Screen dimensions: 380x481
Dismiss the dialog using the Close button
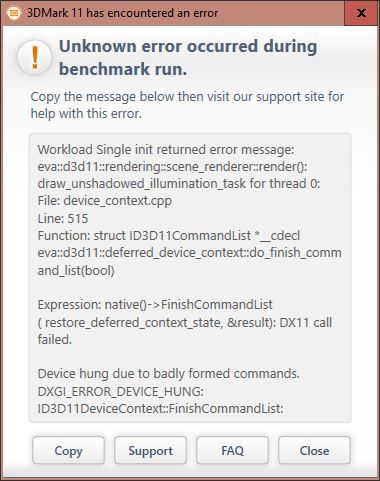point(314,450)
